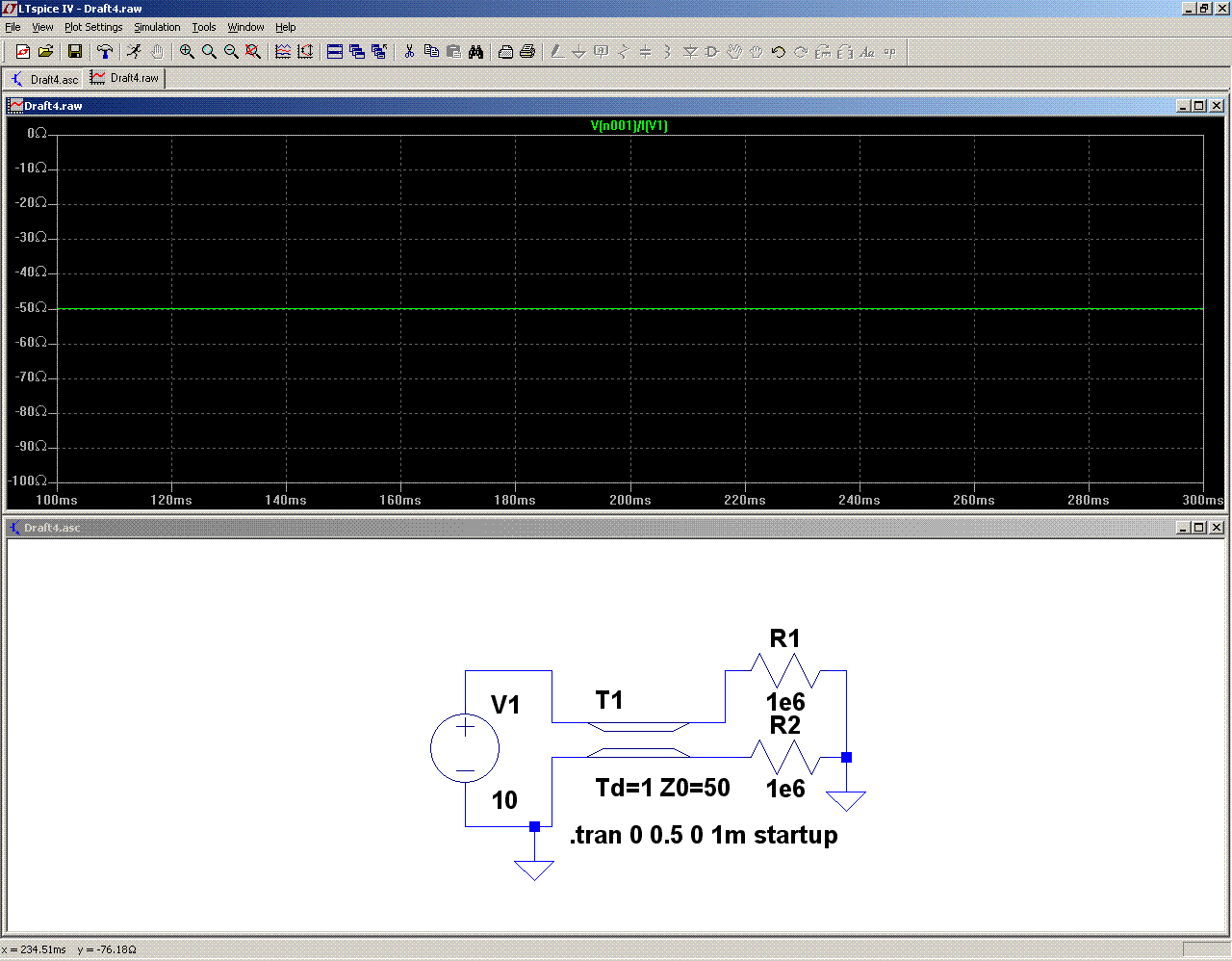Run the simulation with the running man icon

click(x=134, y=52)
